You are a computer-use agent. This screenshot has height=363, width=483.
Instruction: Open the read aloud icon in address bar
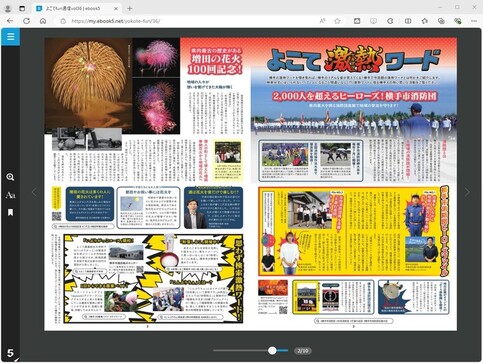pyautogui.click(x=322, y=21)
